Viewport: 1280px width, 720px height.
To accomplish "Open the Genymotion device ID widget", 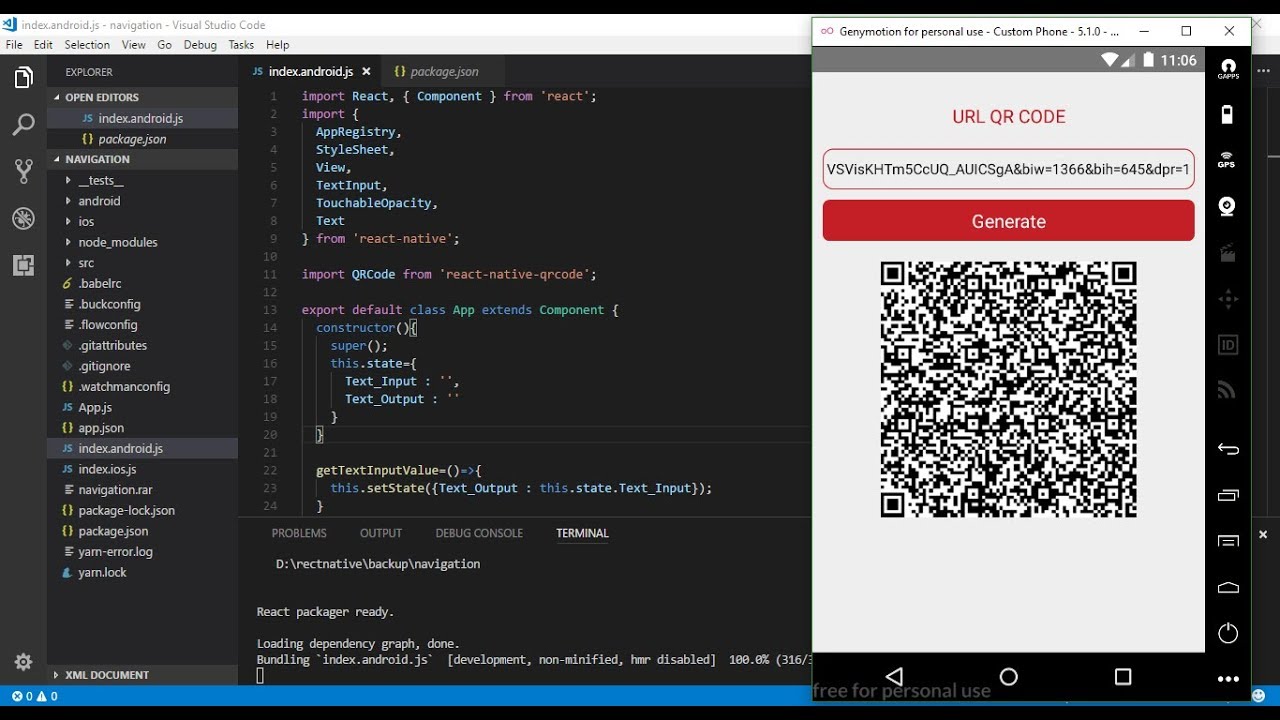I will click(x=1228, y=345).
